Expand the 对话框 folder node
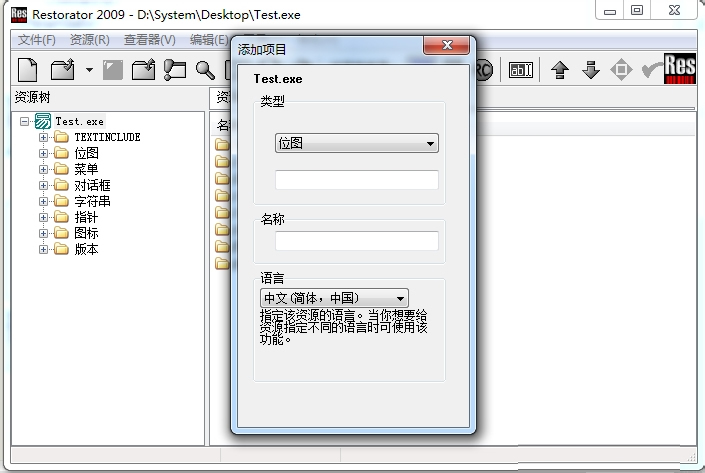 43,185
